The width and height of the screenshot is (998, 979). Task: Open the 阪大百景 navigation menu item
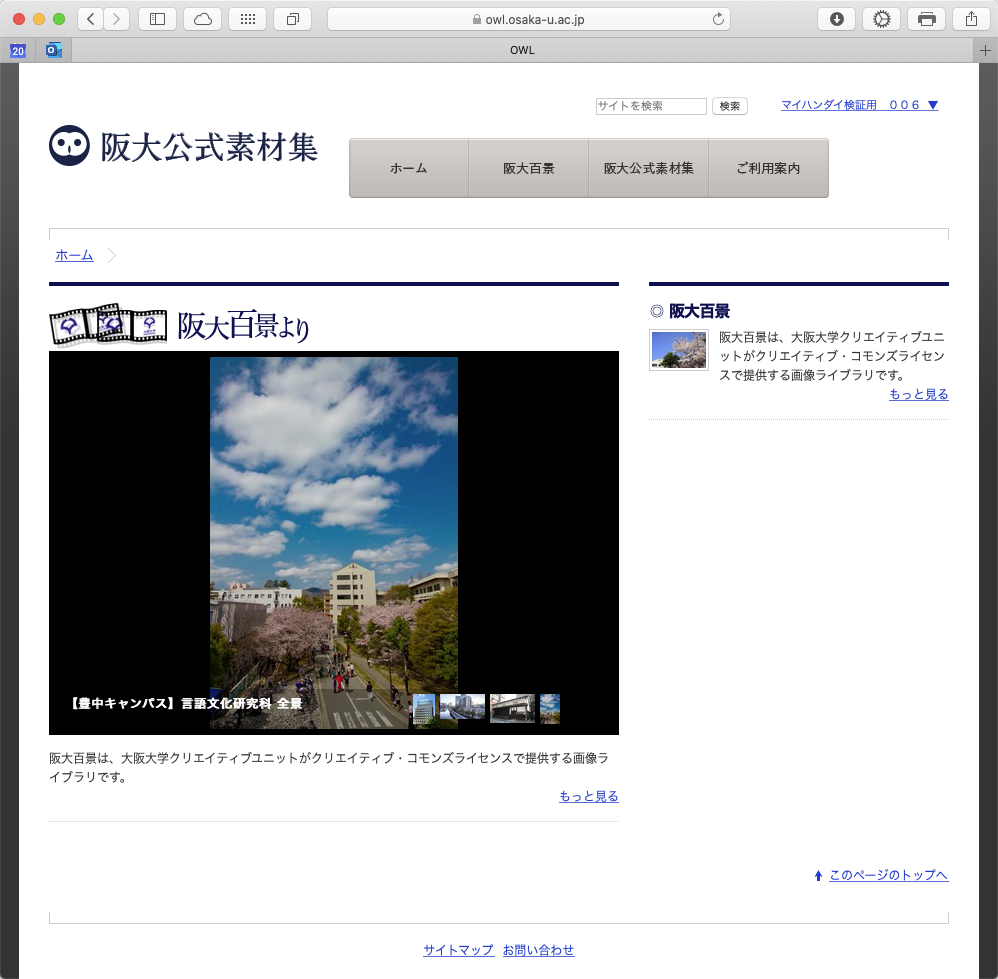[529, 168]
